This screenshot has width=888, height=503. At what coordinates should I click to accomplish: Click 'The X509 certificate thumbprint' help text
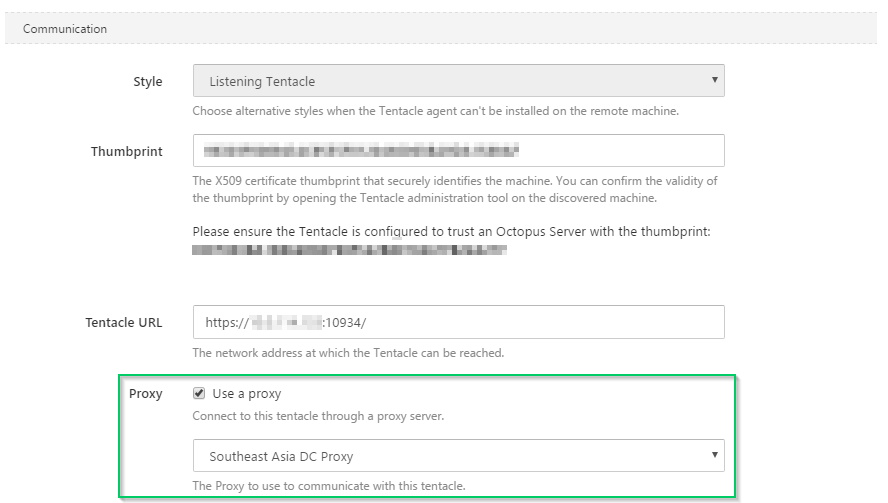[455, 189]
